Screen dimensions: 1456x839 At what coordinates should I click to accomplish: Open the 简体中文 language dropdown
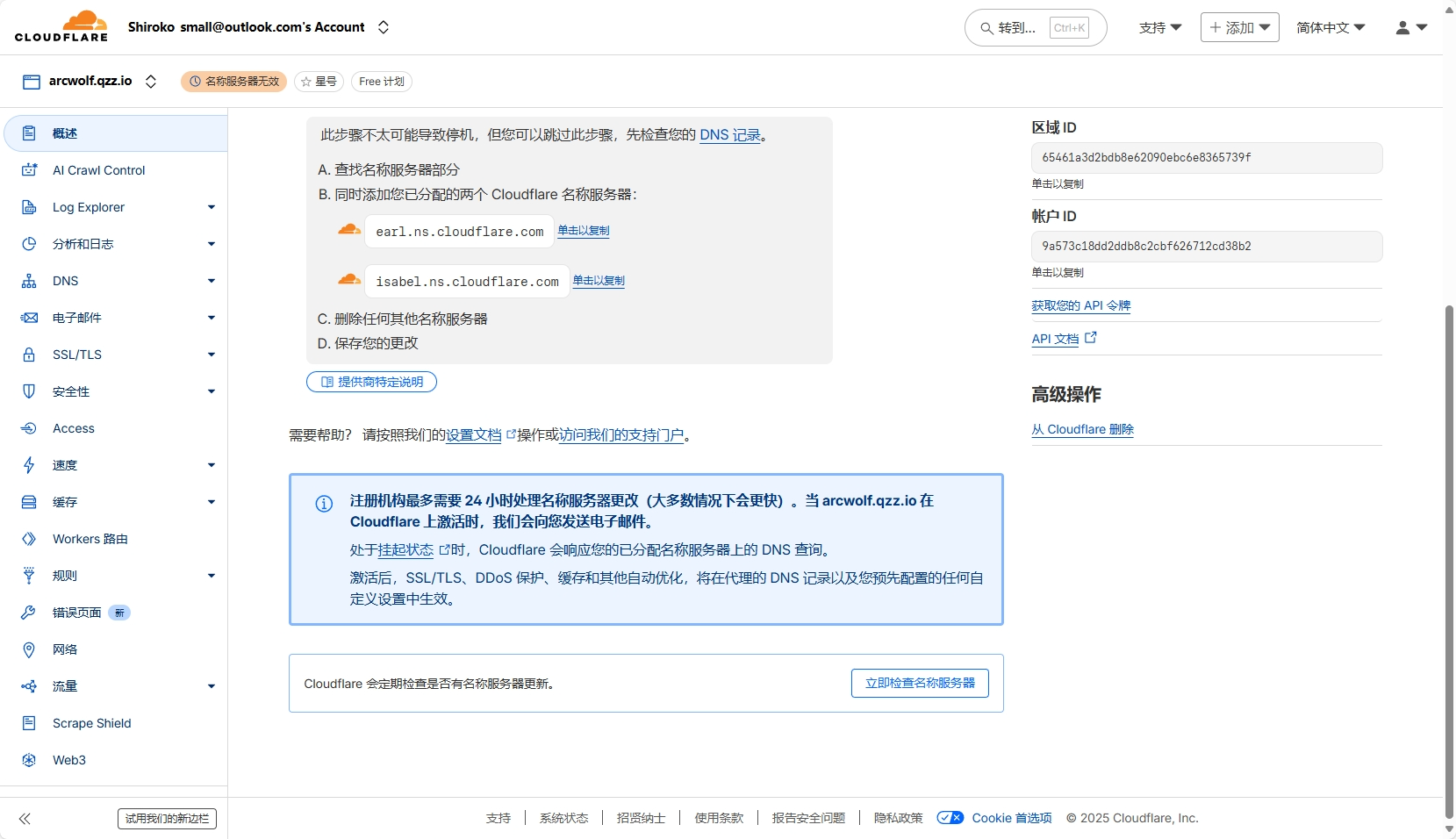pos(1330,28)
